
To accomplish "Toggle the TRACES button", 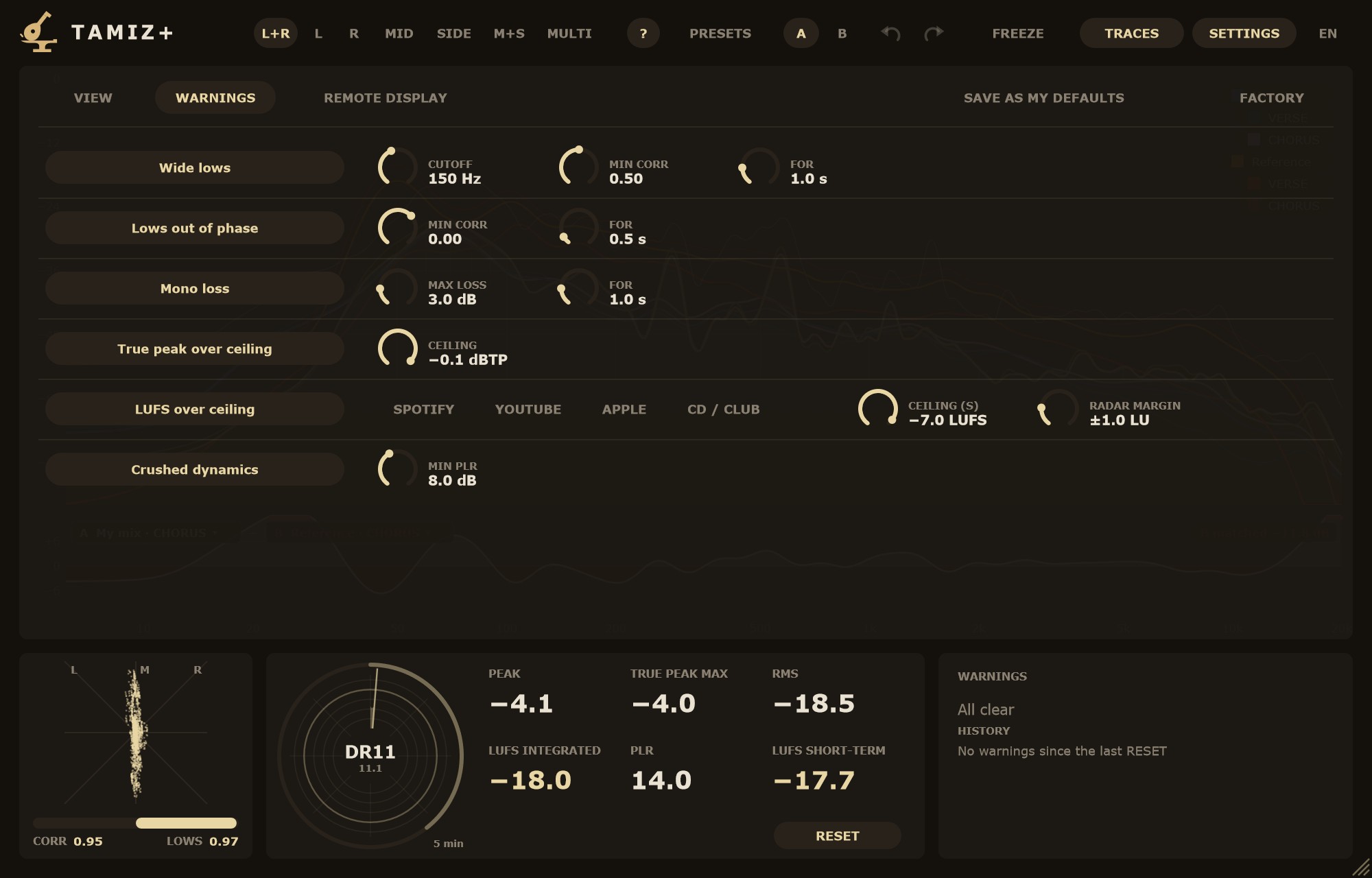I will tap(1132, 33).
